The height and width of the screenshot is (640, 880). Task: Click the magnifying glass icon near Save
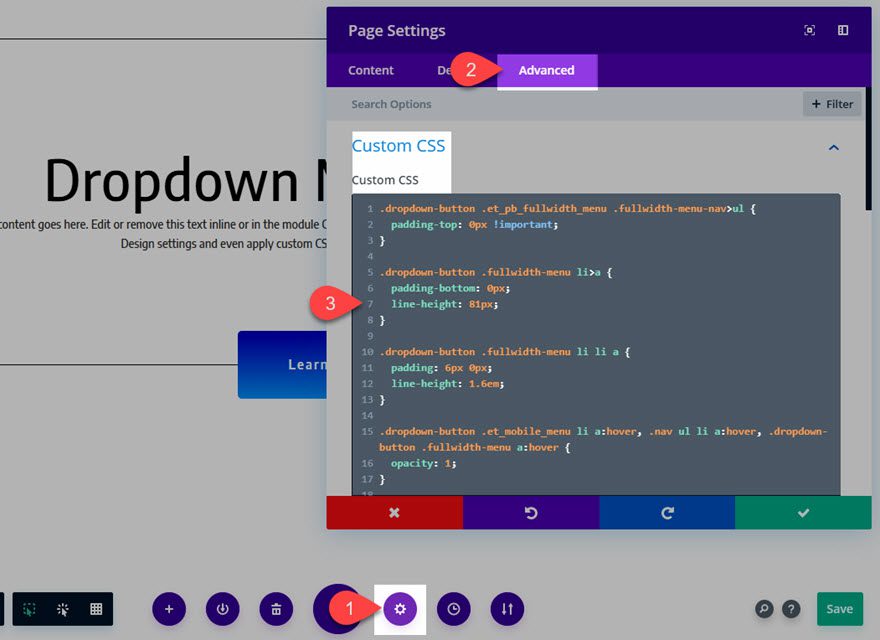[763, 609]
